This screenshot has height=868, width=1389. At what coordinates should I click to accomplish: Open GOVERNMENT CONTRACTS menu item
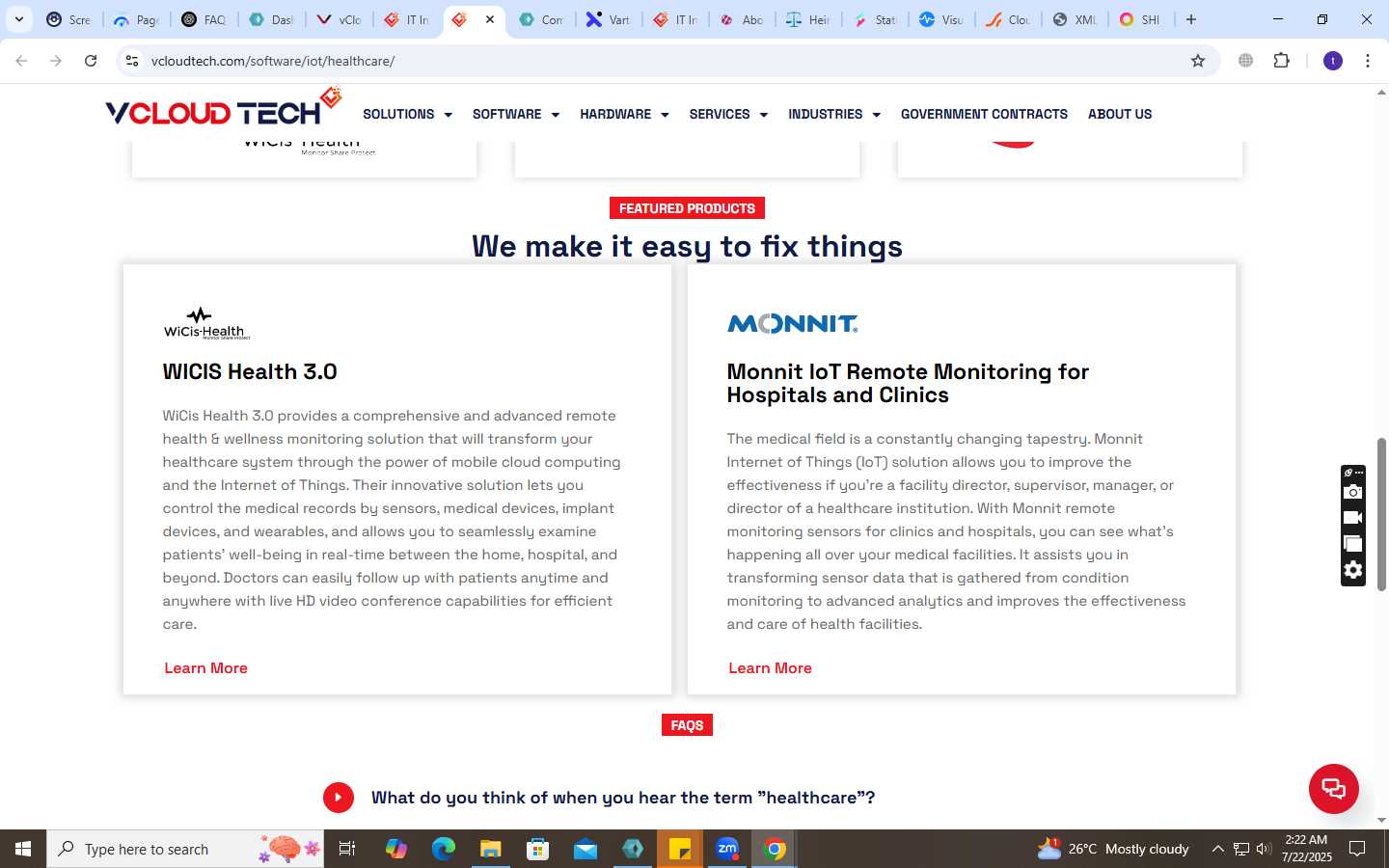tap(984, 114)
